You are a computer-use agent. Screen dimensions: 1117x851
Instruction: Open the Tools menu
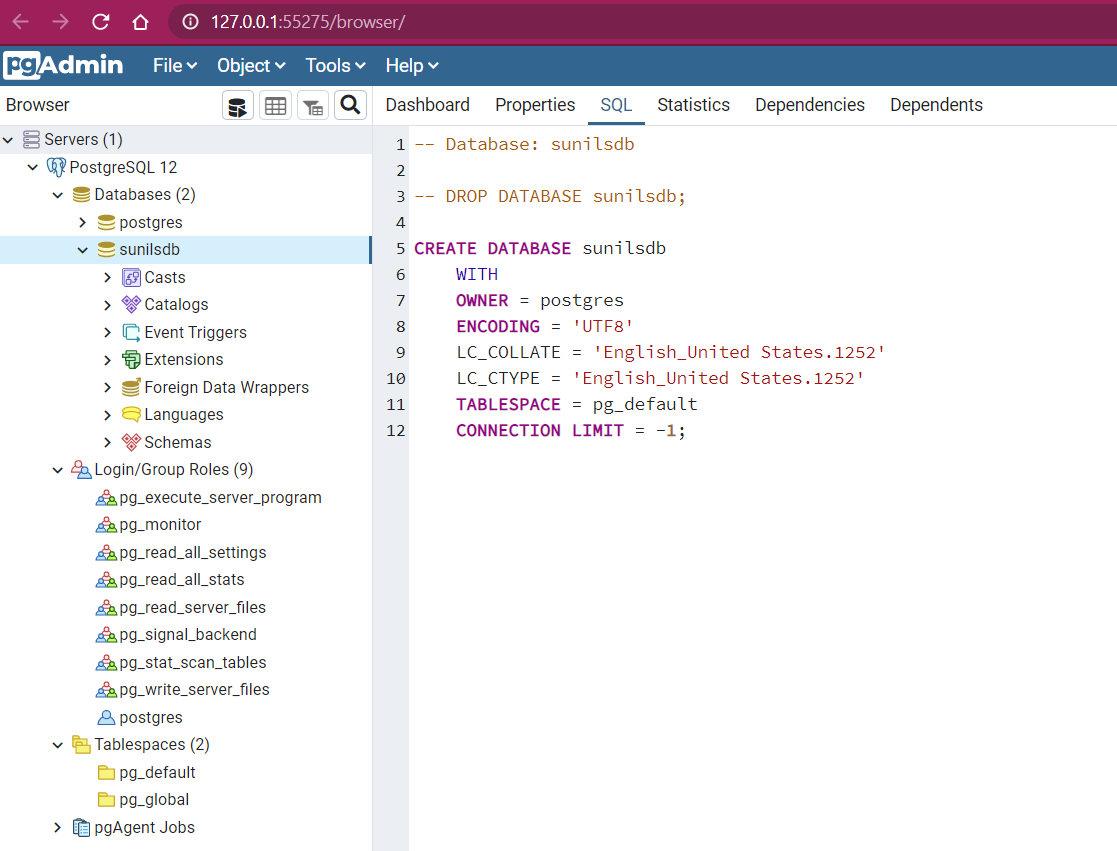(x=335, y=66)
